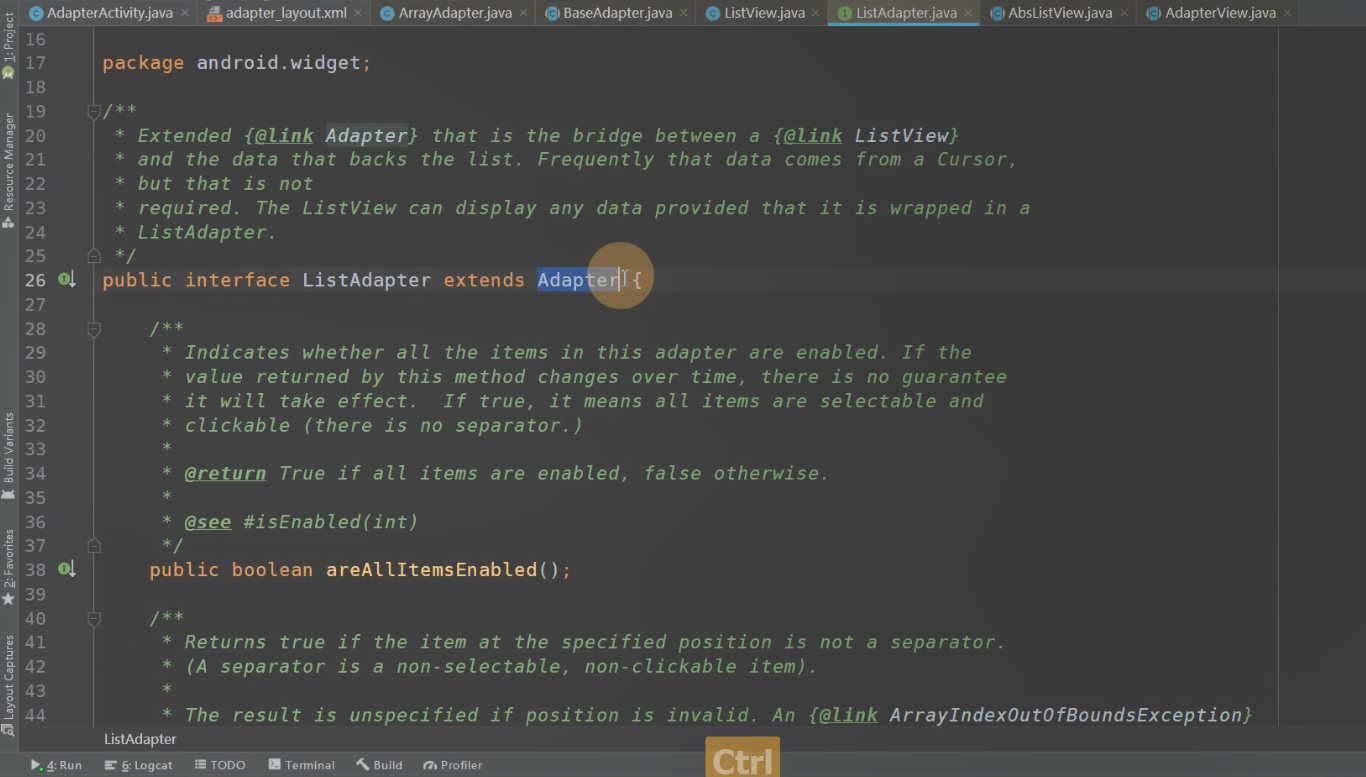Open the TODO tool window
The width and height of the screenshot is (1366, 777).
(220, 765)
